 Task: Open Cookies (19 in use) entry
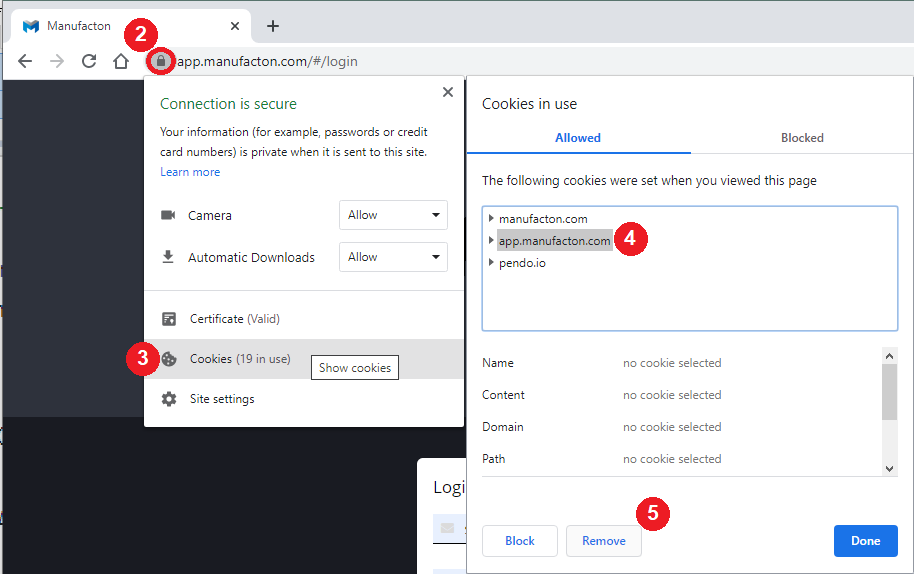pyautogui.click(x=240, y=359)
